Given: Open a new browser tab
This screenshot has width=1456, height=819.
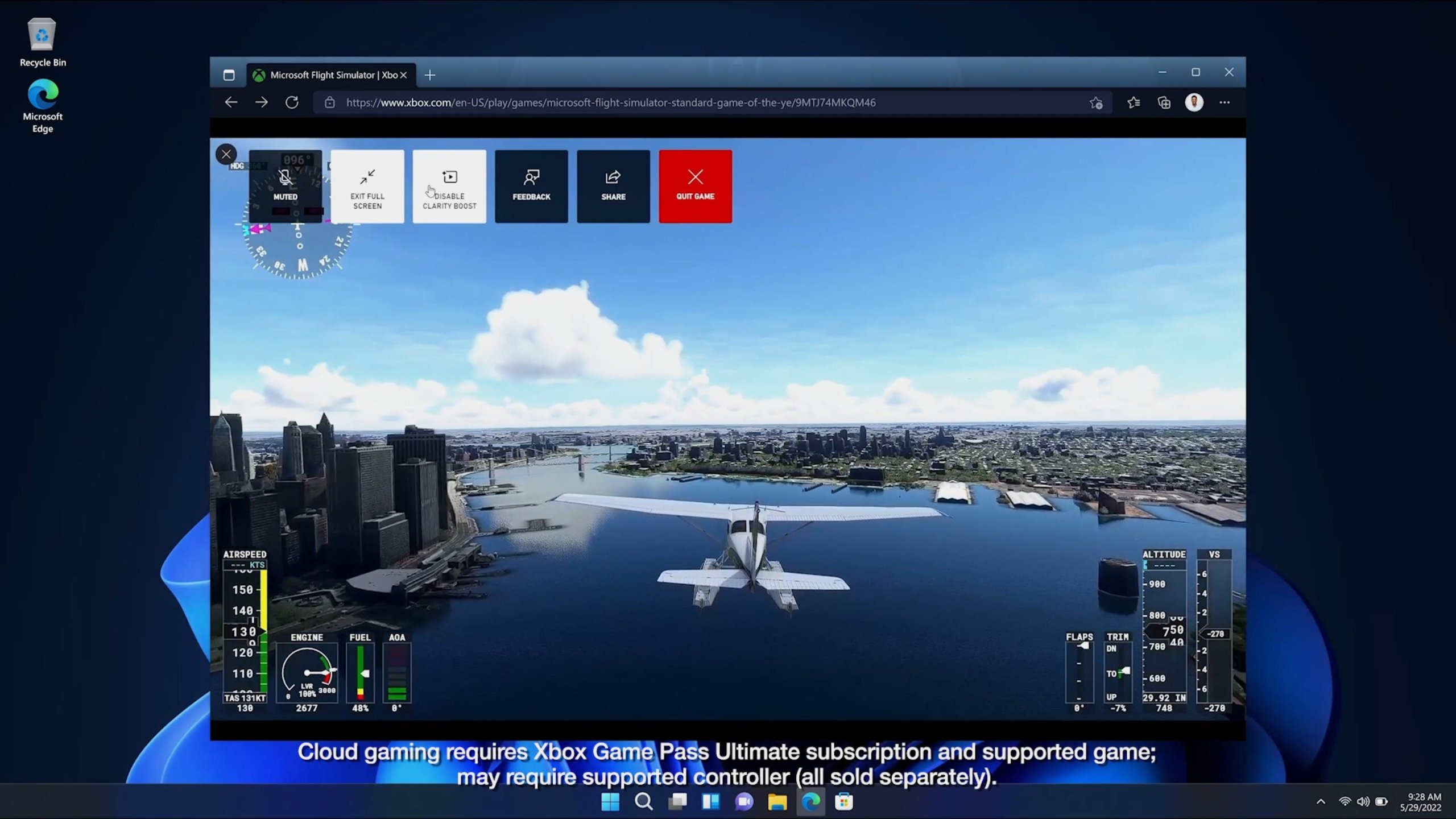Looking at the screenshot, I should [x=430, y=74].
